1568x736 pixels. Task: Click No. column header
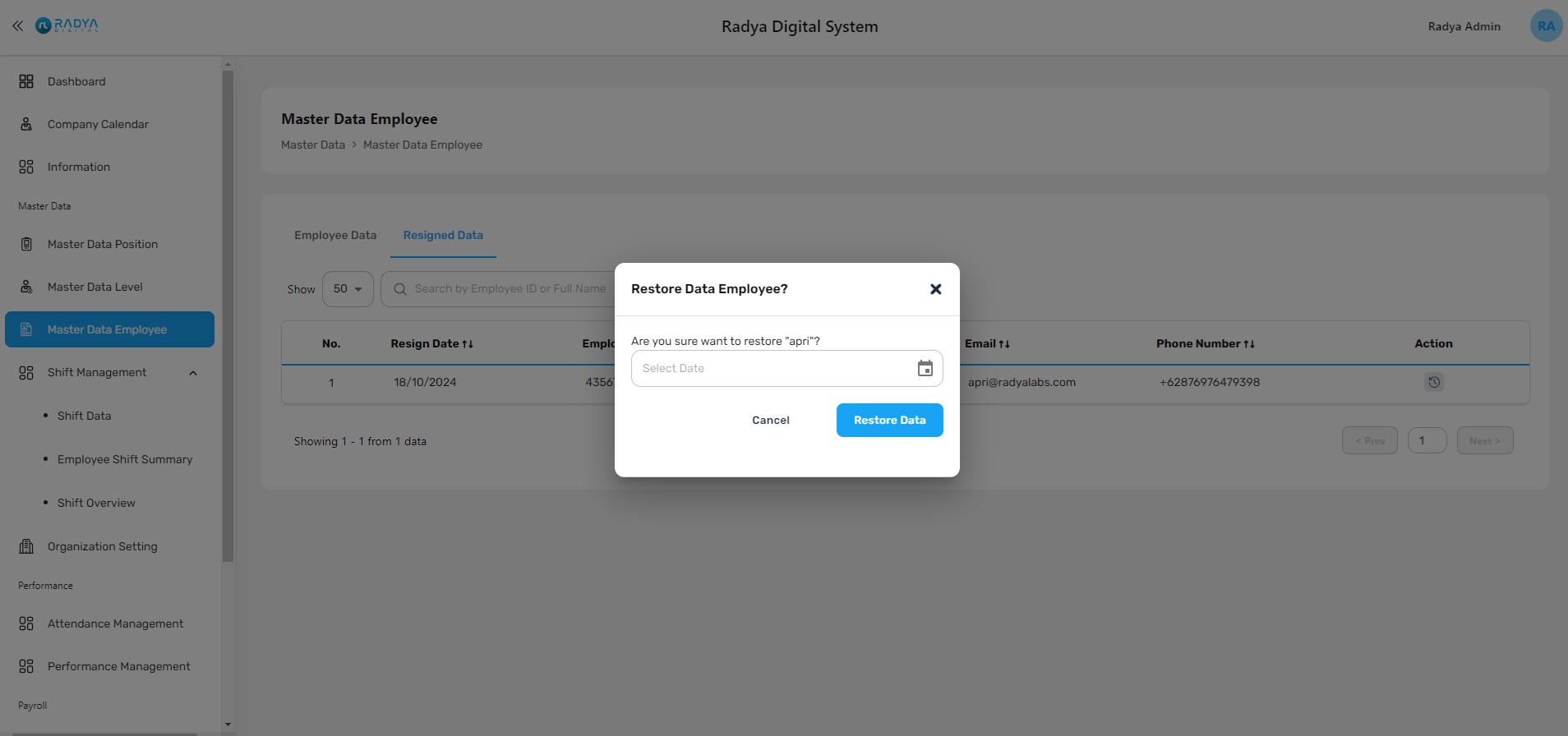pos(331,343)
